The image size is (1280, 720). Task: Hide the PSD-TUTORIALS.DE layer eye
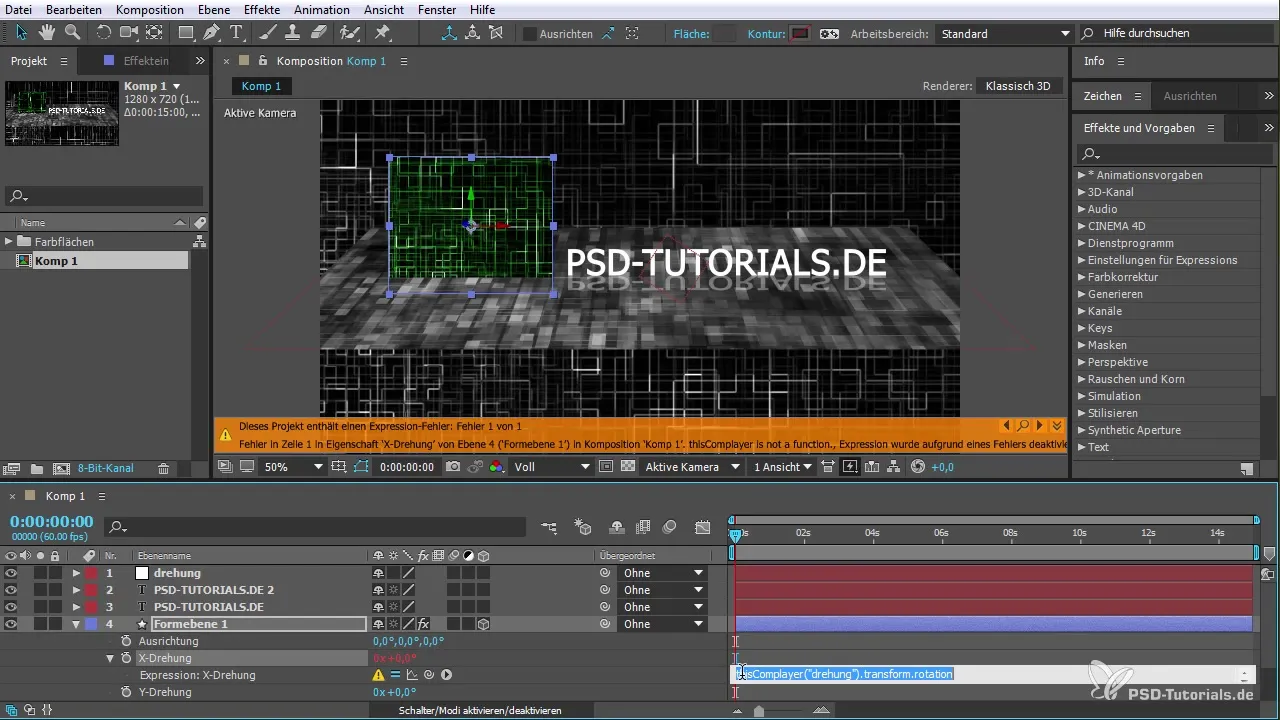pos(11,607)
